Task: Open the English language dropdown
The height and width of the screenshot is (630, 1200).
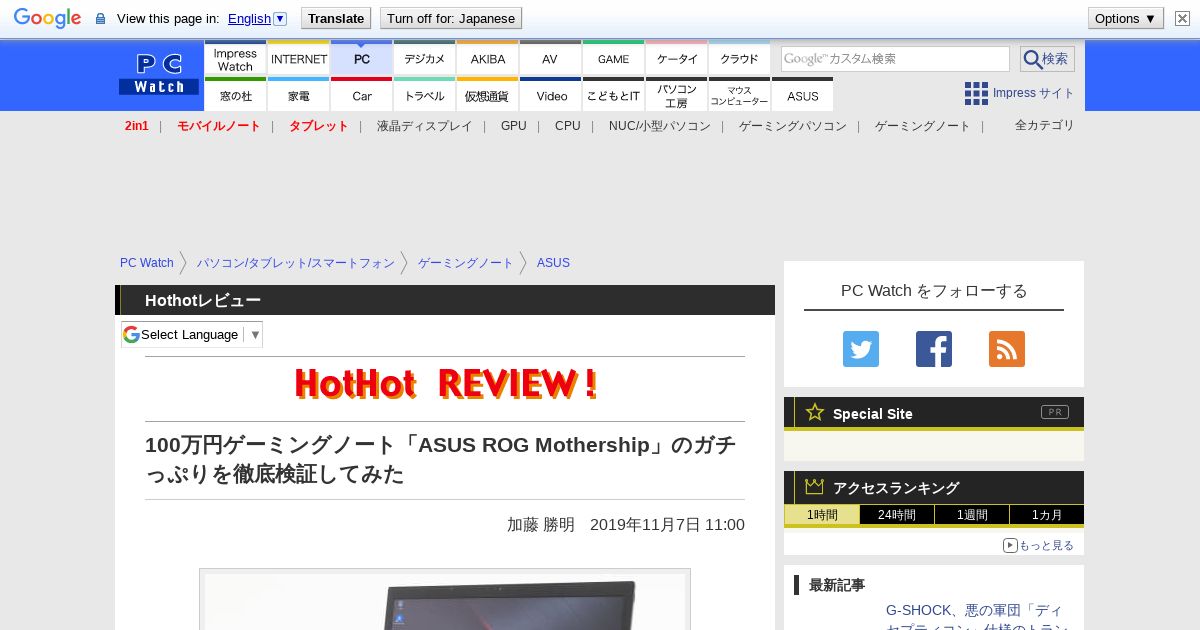Action: (x=258, y=18)
